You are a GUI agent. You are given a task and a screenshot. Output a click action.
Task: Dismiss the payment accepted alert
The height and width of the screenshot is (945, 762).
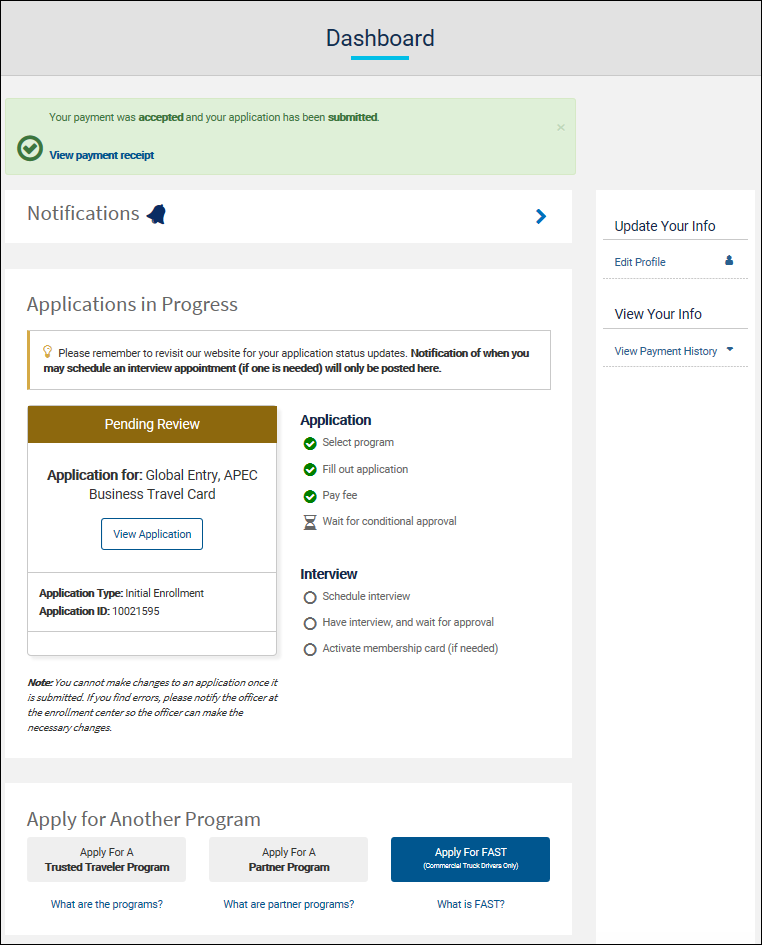tap(560, 127)
